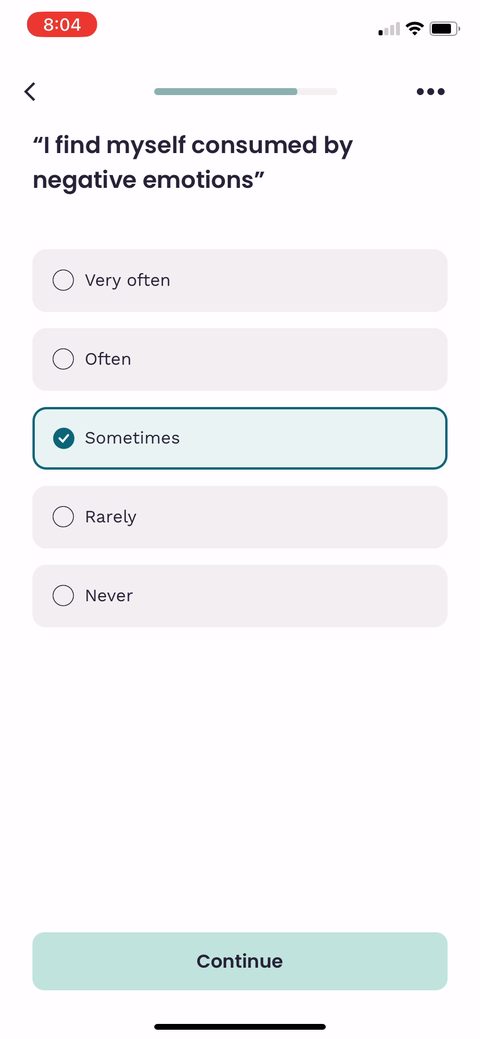Select the Often radio circle

click(63, 359)
